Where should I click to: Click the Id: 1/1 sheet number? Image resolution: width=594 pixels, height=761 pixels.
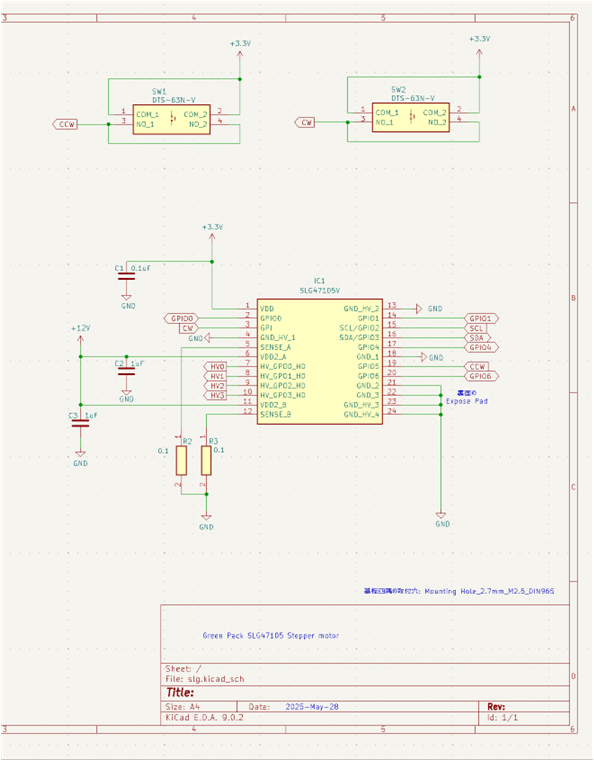503,718
